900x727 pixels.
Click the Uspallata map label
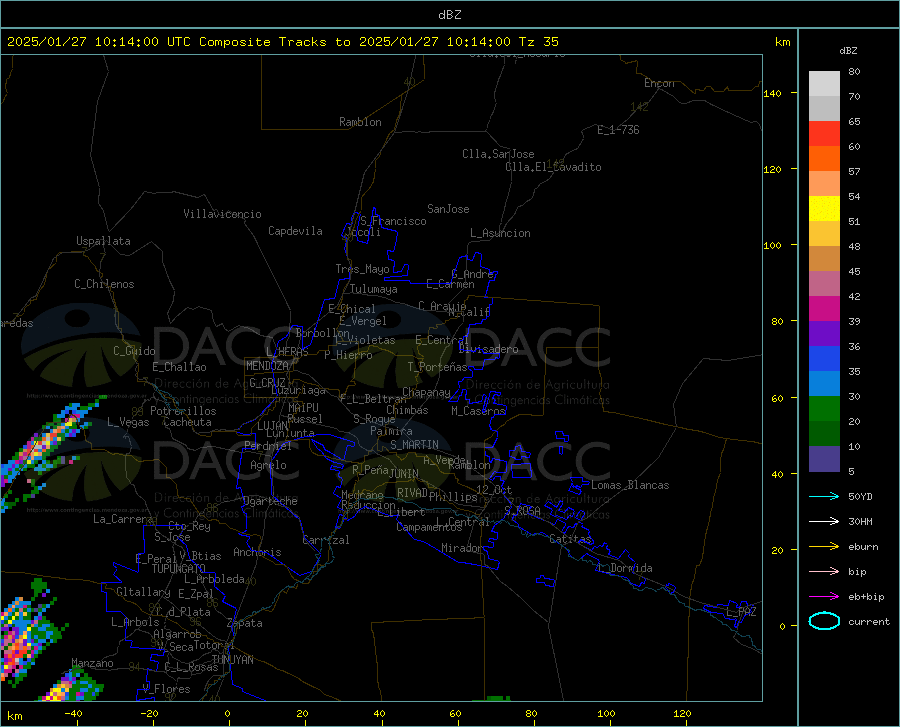pos(103,241)
